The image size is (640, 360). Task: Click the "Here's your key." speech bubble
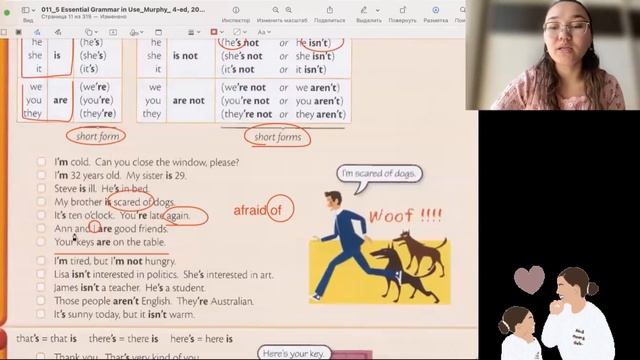pyautogui.click(x=294, y=353)
